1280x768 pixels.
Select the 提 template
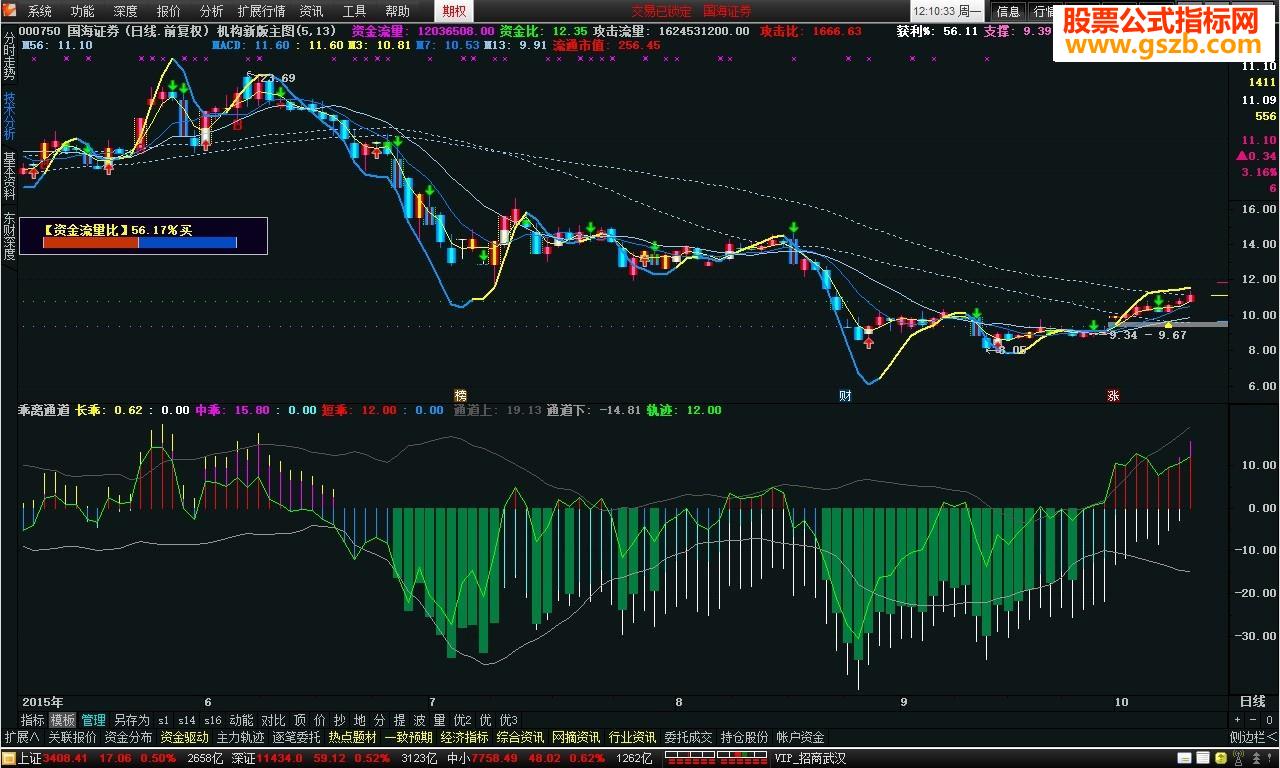click(400, 720)
